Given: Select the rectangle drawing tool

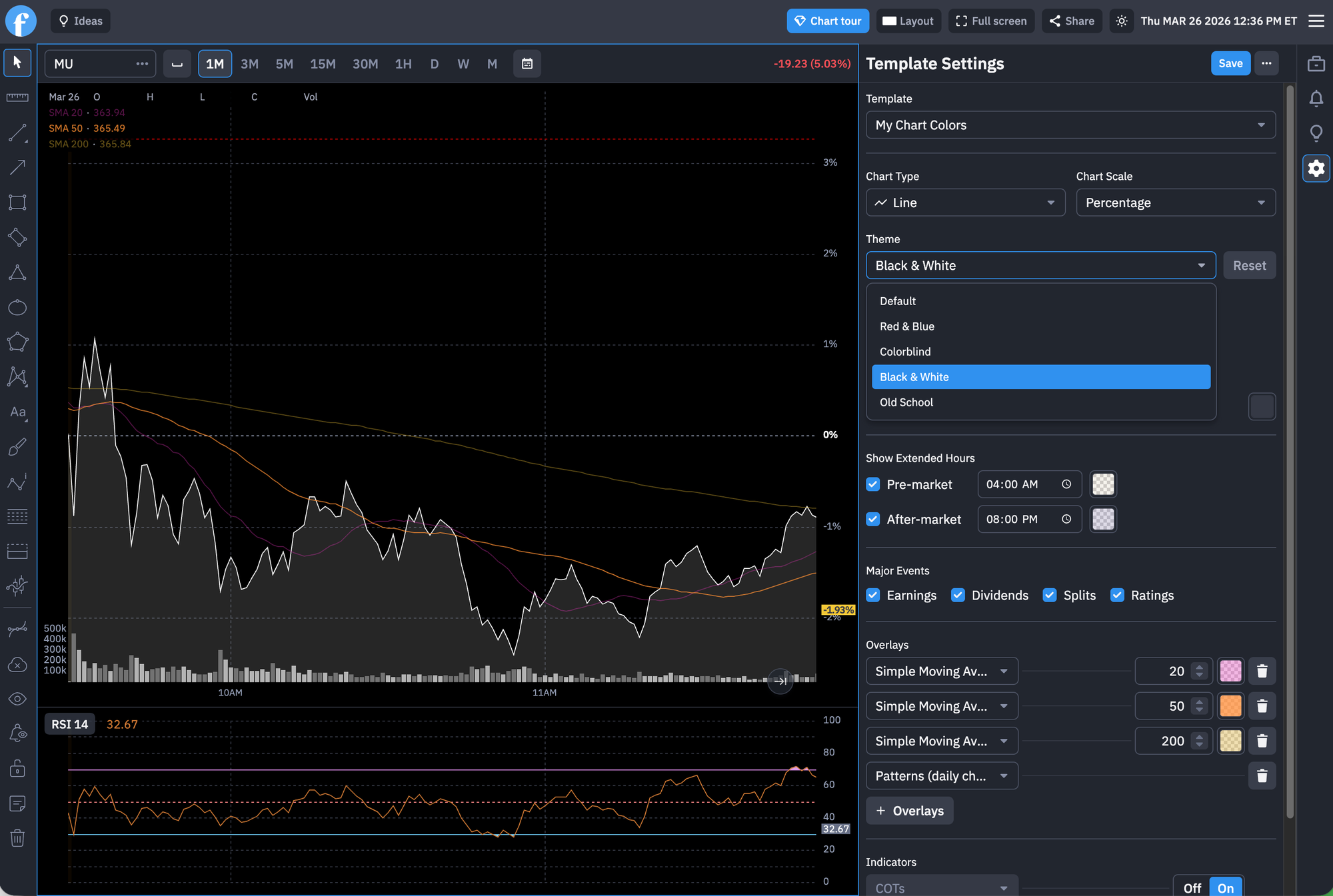Looking at the screenshot, I should pos(17,203).
